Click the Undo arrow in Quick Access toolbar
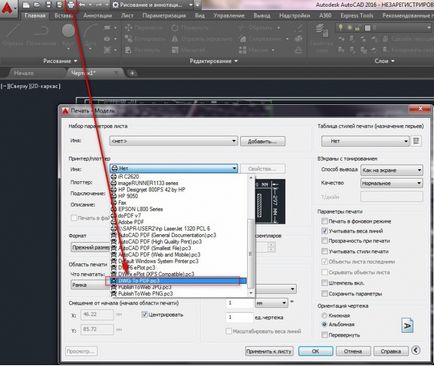 coord(82,5)
